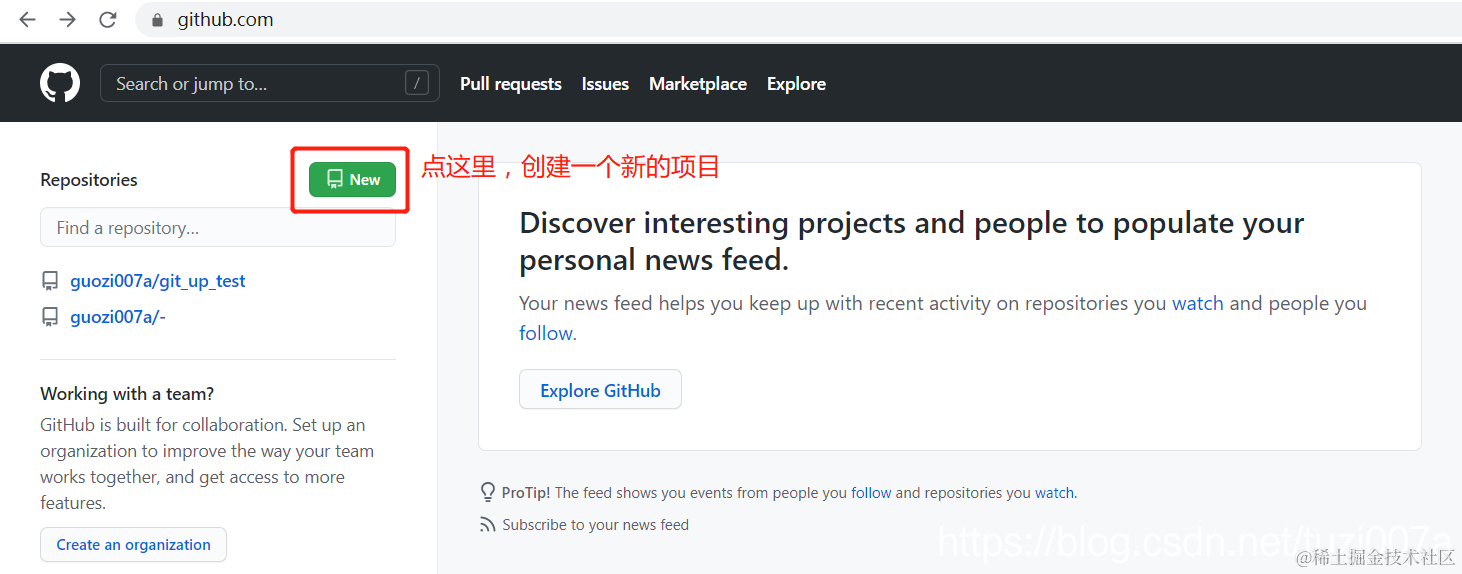Click the Explore GitHub button
Viewport: 1462px width, 574px height.
point(600,390)
